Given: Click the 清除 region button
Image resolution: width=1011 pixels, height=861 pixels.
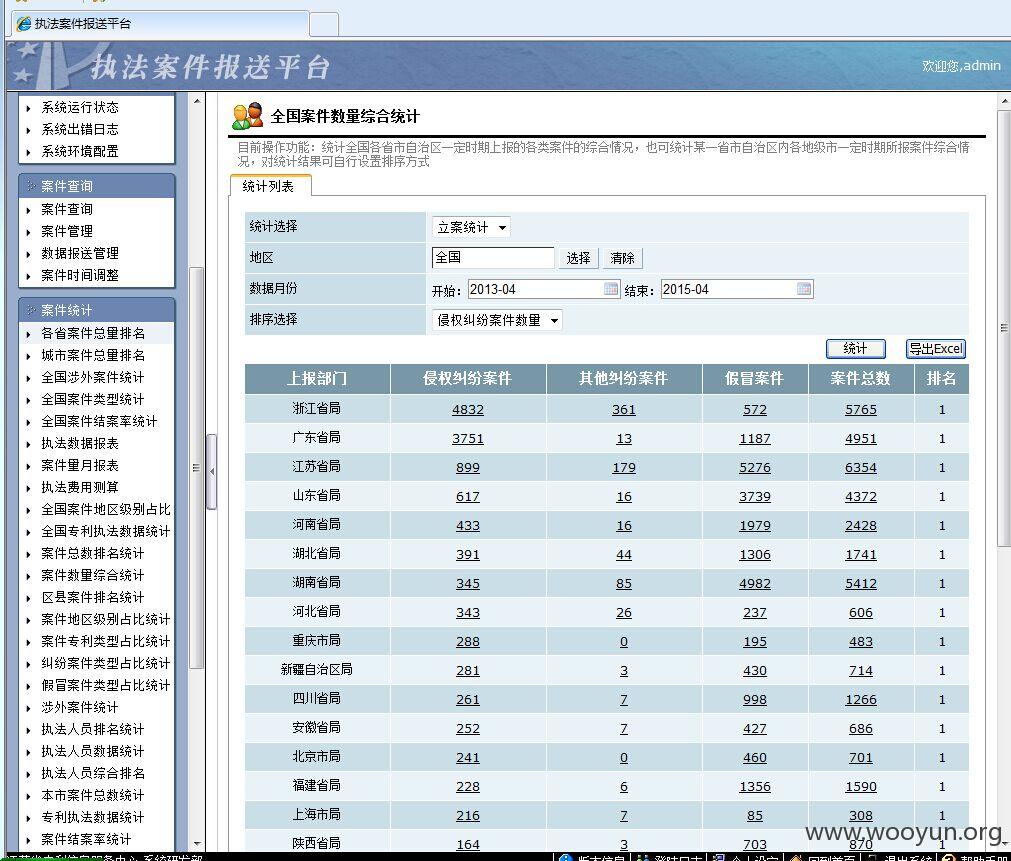Looking at the screenshot, I should click(622, 258).
